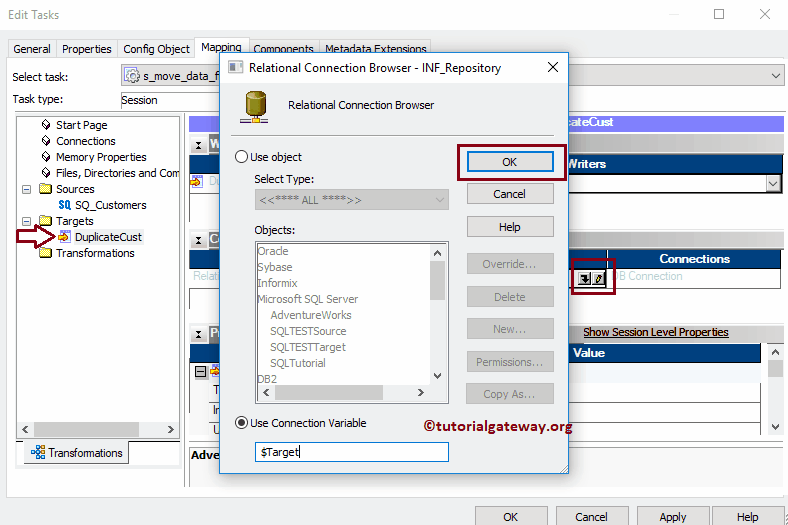Collapse the properties grid minus box
This screenshot has height=525, width=788.
point(201,372)
